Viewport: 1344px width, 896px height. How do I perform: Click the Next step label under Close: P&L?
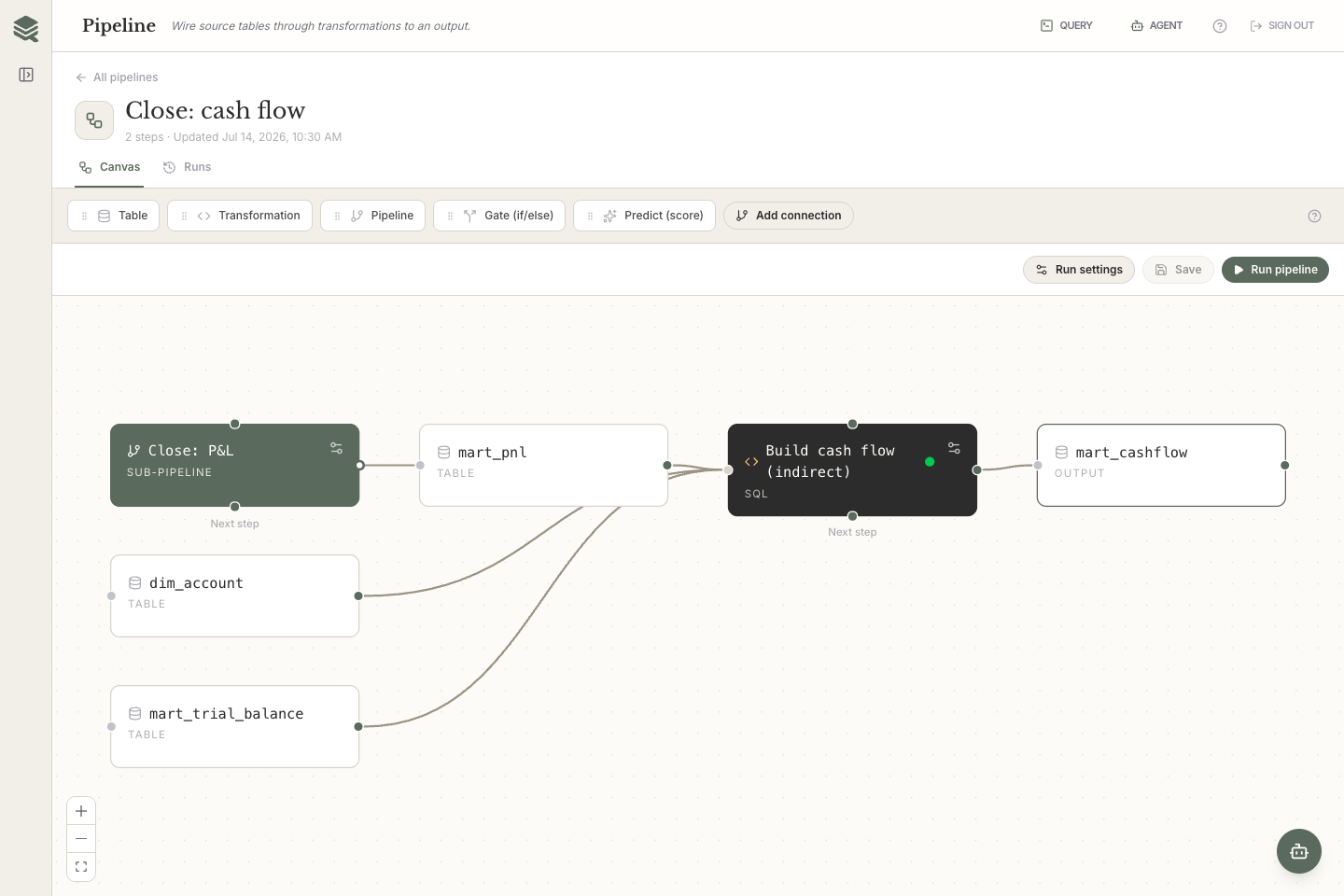pyautogui.click(x=235, y=524)
